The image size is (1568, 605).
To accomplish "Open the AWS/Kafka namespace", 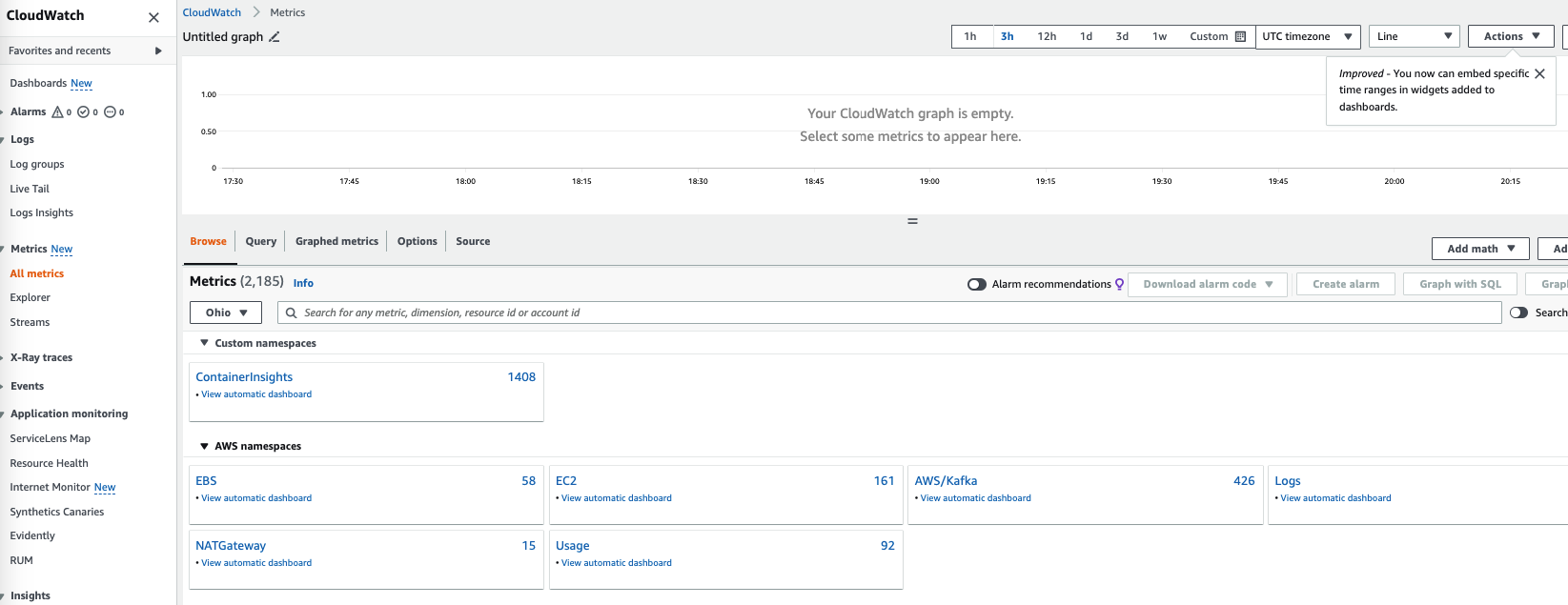I will pyautogui.click(x=946, y=481).
